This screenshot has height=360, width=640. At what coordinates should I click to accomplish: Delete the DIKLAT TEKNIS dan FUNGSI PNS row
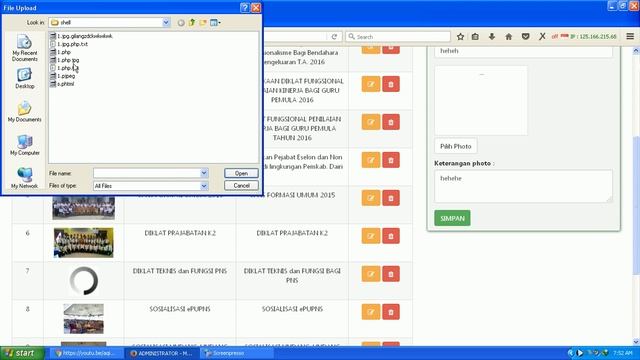tap(391, 274)
